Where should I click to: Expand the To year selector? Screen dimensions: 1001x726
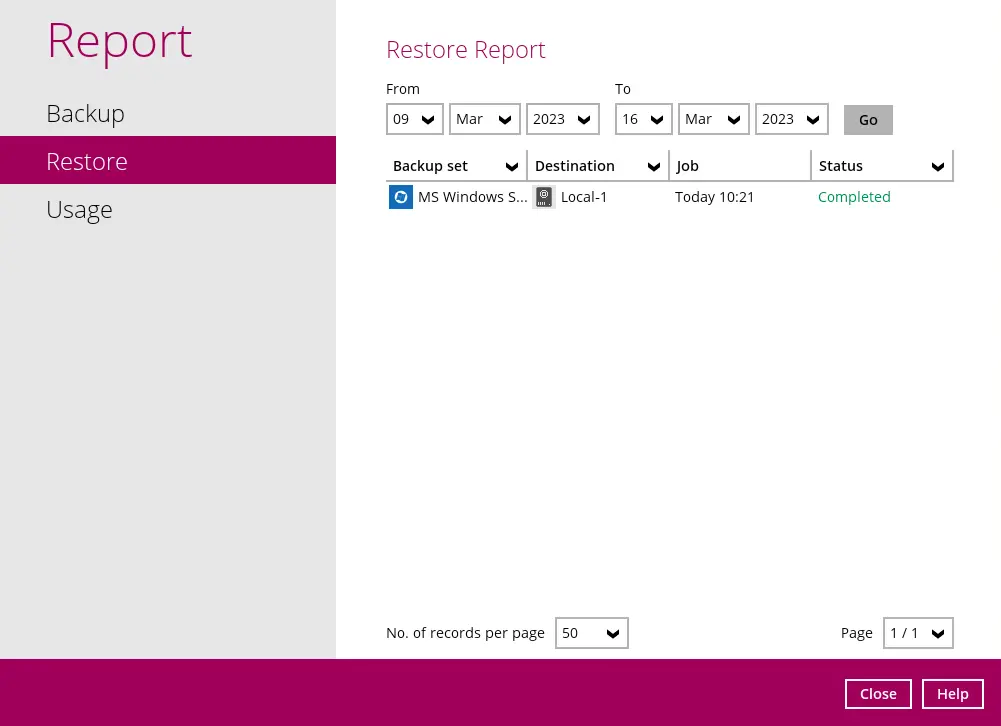click(x=792, y=119)
